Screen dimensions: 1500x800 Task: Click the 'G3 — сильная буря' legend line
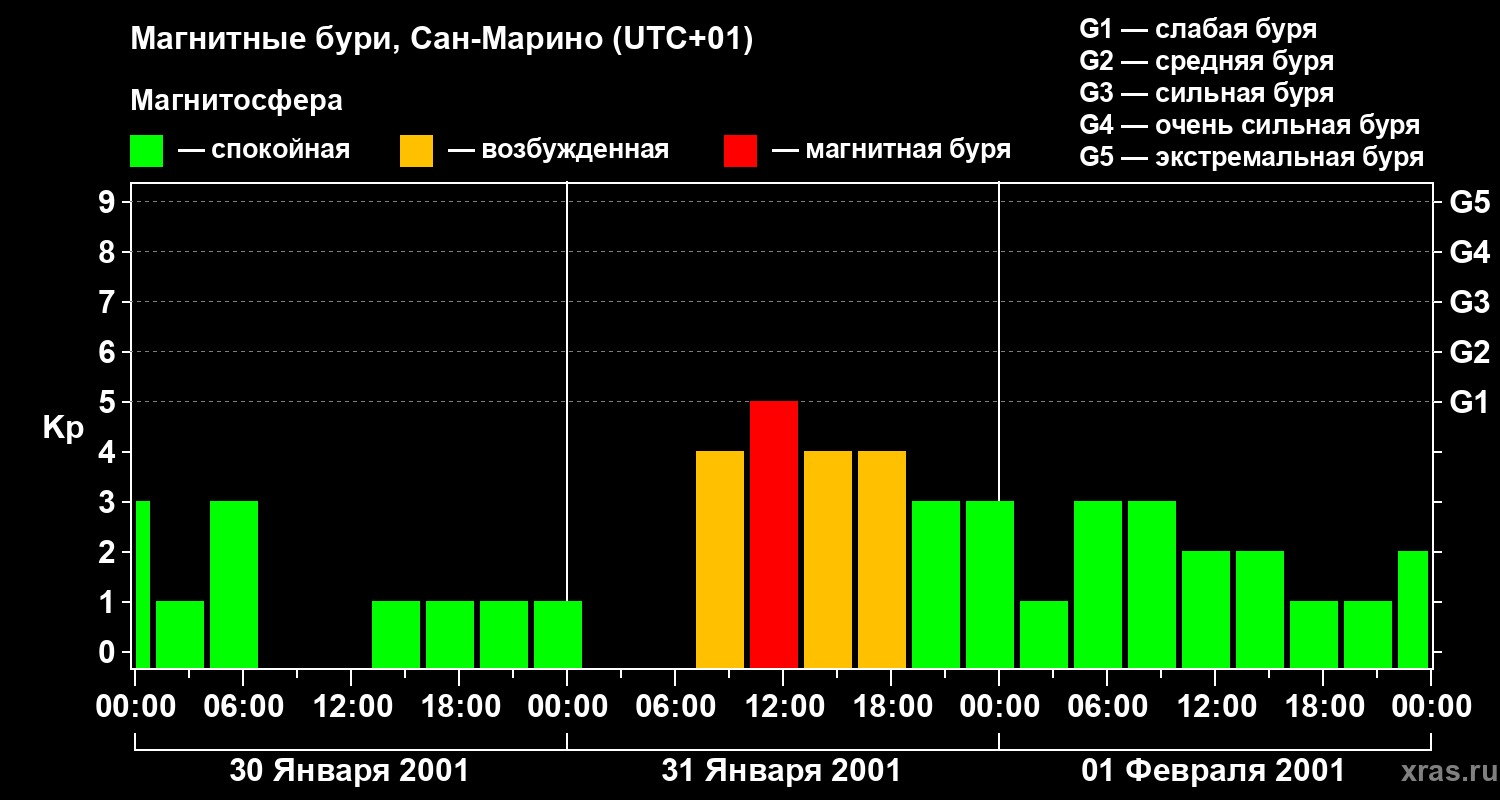1206,93
